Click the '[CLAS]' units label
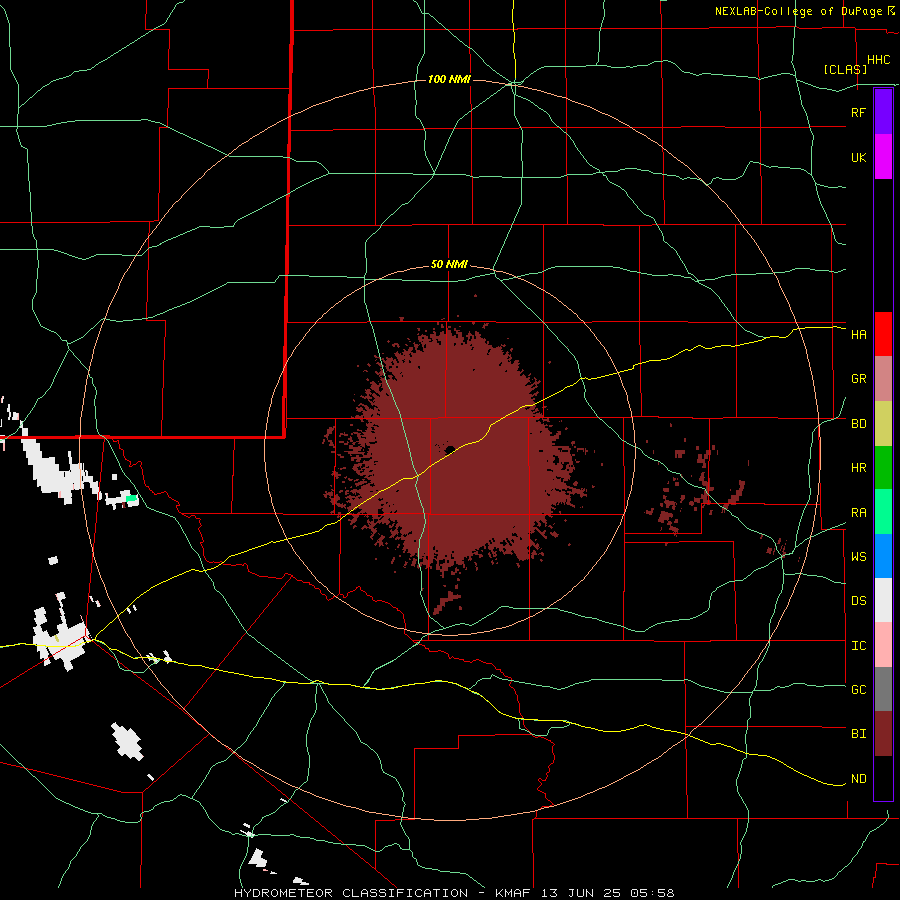900x900 pixels. [x=845, y=69]
